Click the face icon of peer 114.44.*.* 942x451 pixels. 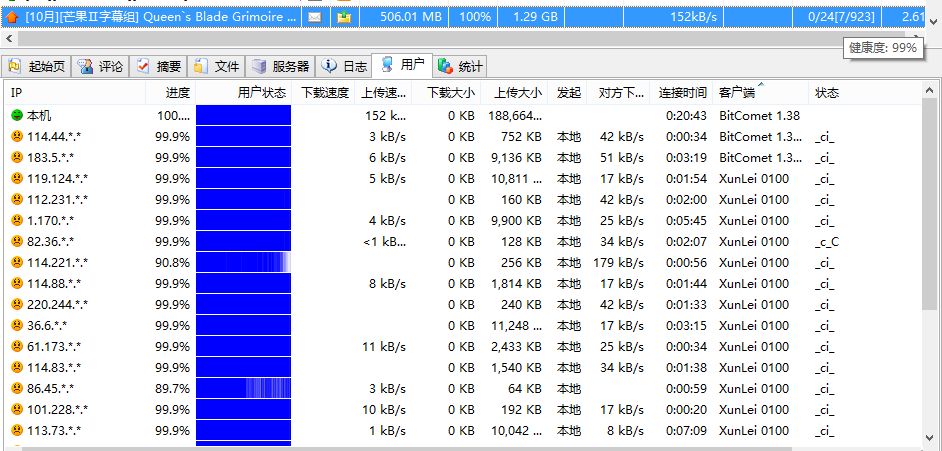[x=17, y=137]
